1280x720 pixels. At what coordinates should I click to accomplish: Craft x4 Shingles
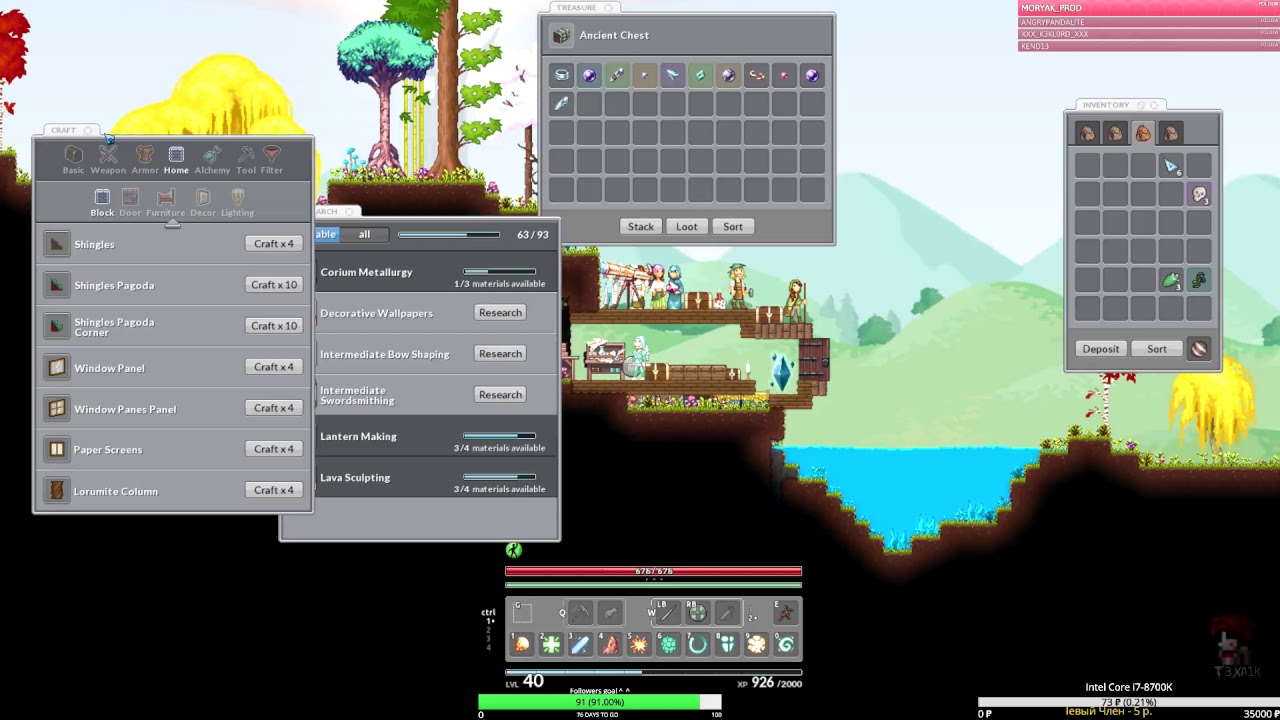[273, 244]
